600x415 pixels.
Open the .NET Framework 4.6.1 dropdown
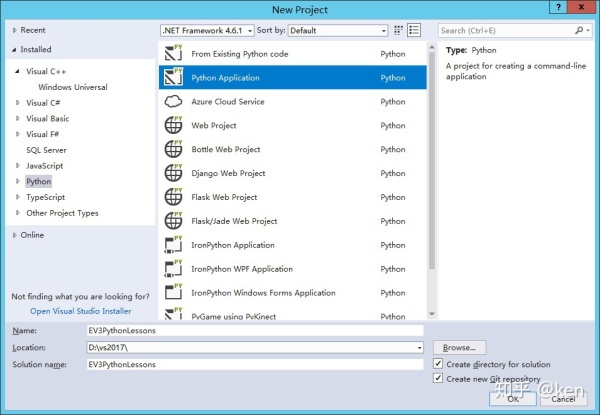[x=207, y=31]
